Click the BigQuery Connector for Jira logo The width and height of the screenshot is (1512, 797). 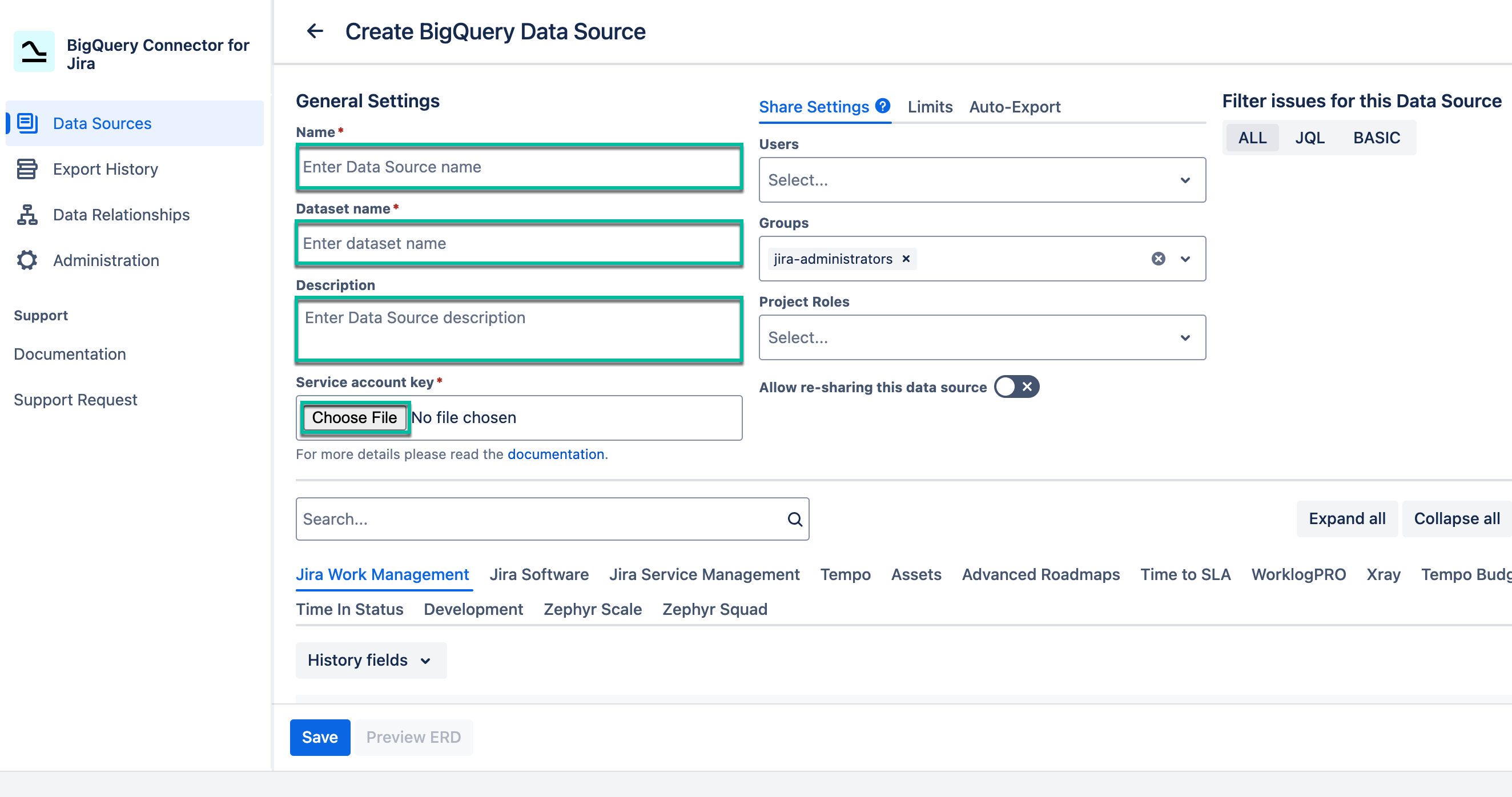pyautogui.click(x=33, y=51)
